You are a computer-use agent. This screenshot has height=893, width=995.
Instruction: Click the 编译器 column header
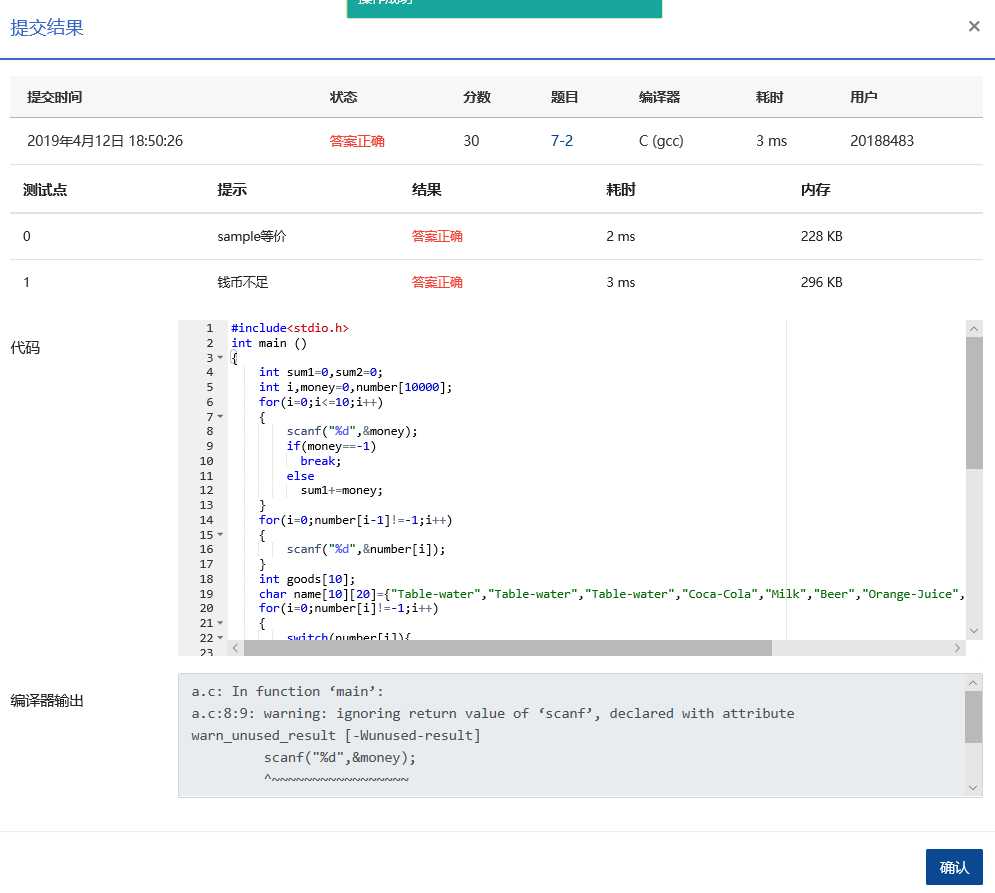coord(659,97)
